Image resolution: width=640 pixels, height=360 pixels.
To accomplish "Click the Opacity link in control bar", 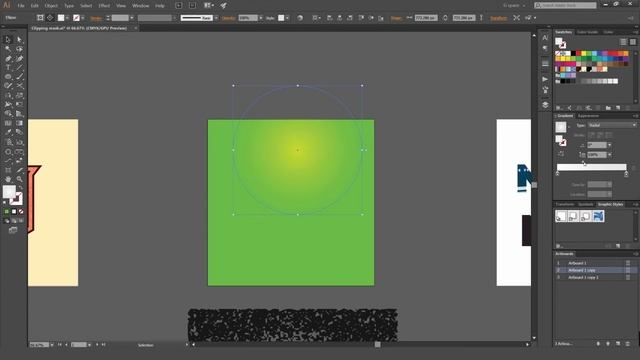I will [229, 18].
